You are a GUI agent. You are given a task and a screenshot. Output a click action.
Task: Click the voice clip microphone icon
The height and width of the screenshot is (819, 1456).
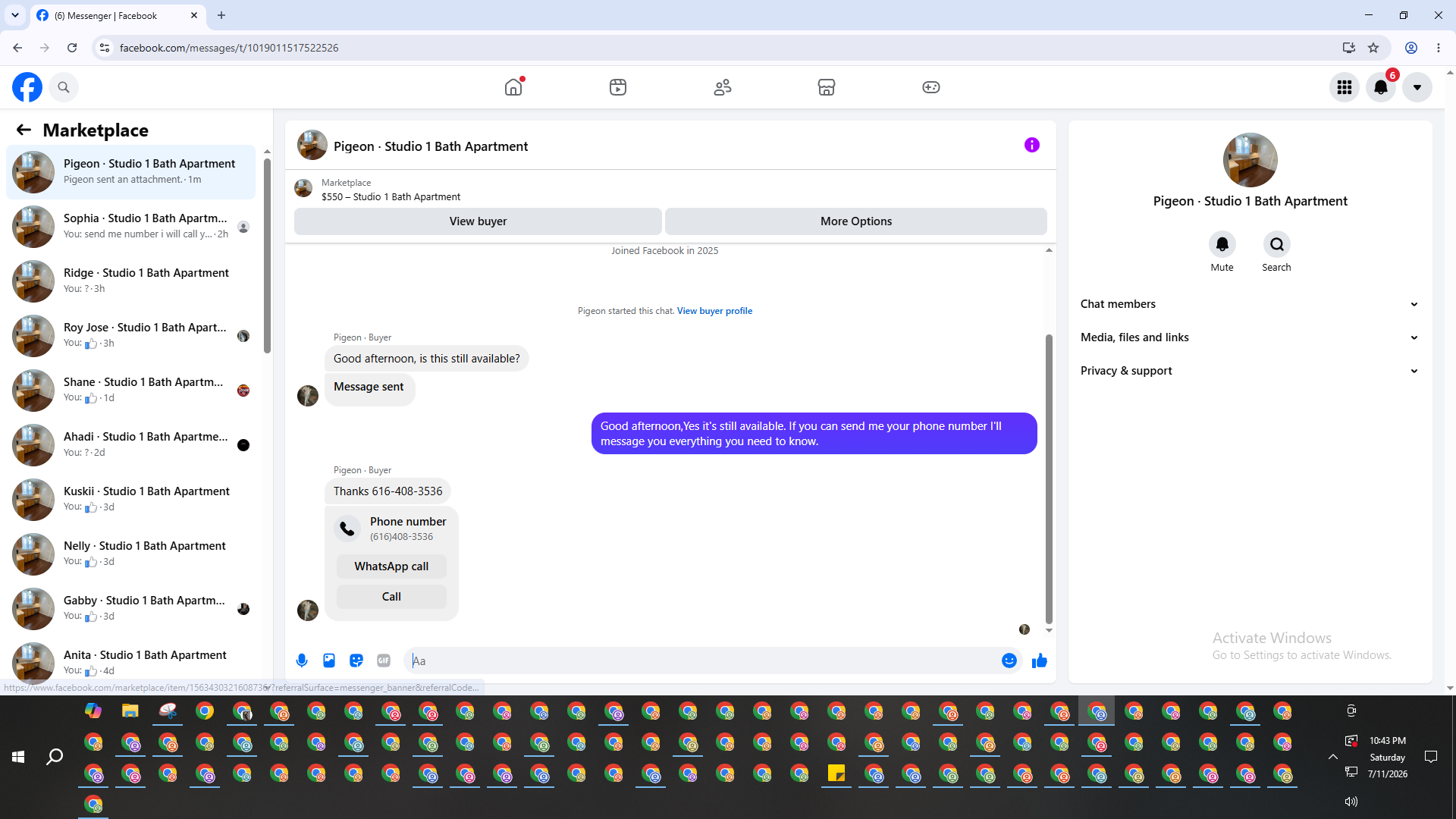click(302, 661)
